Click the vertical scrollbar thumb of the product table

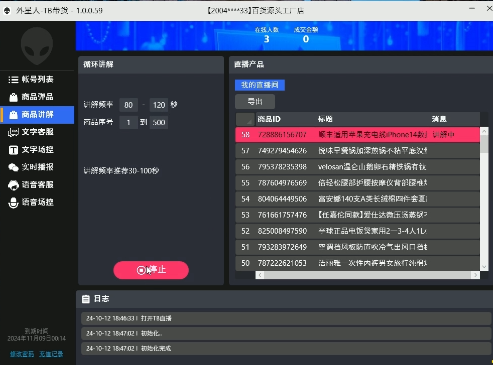pyautogui.click(x=484, y=144)
